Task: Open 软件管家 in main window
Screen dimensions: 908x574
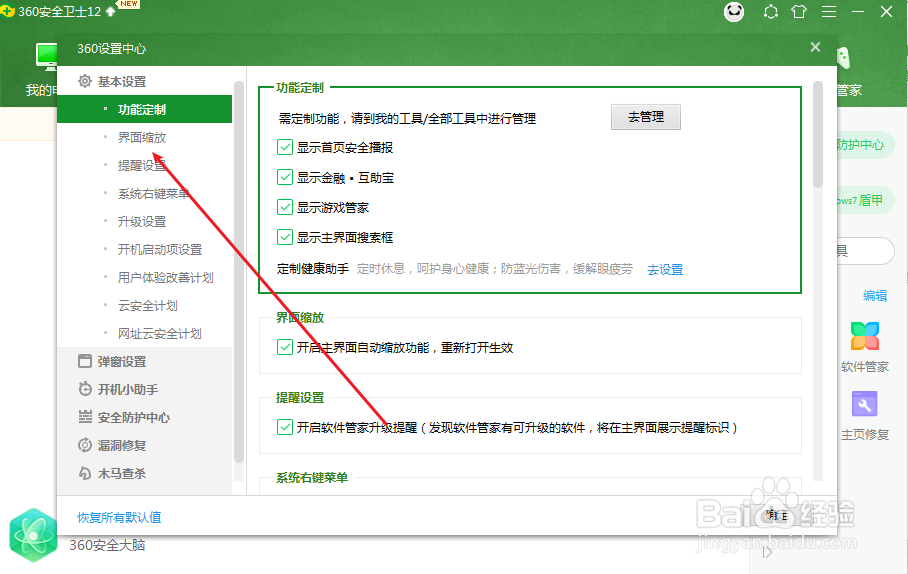Action: point(865,347)
